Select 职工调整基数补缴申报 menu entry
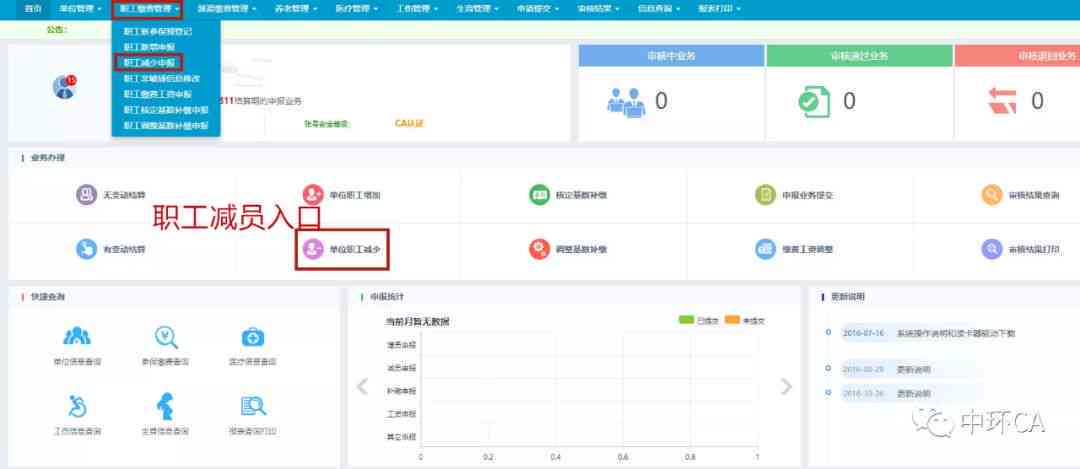1080x469 pixels. (166, 126)
